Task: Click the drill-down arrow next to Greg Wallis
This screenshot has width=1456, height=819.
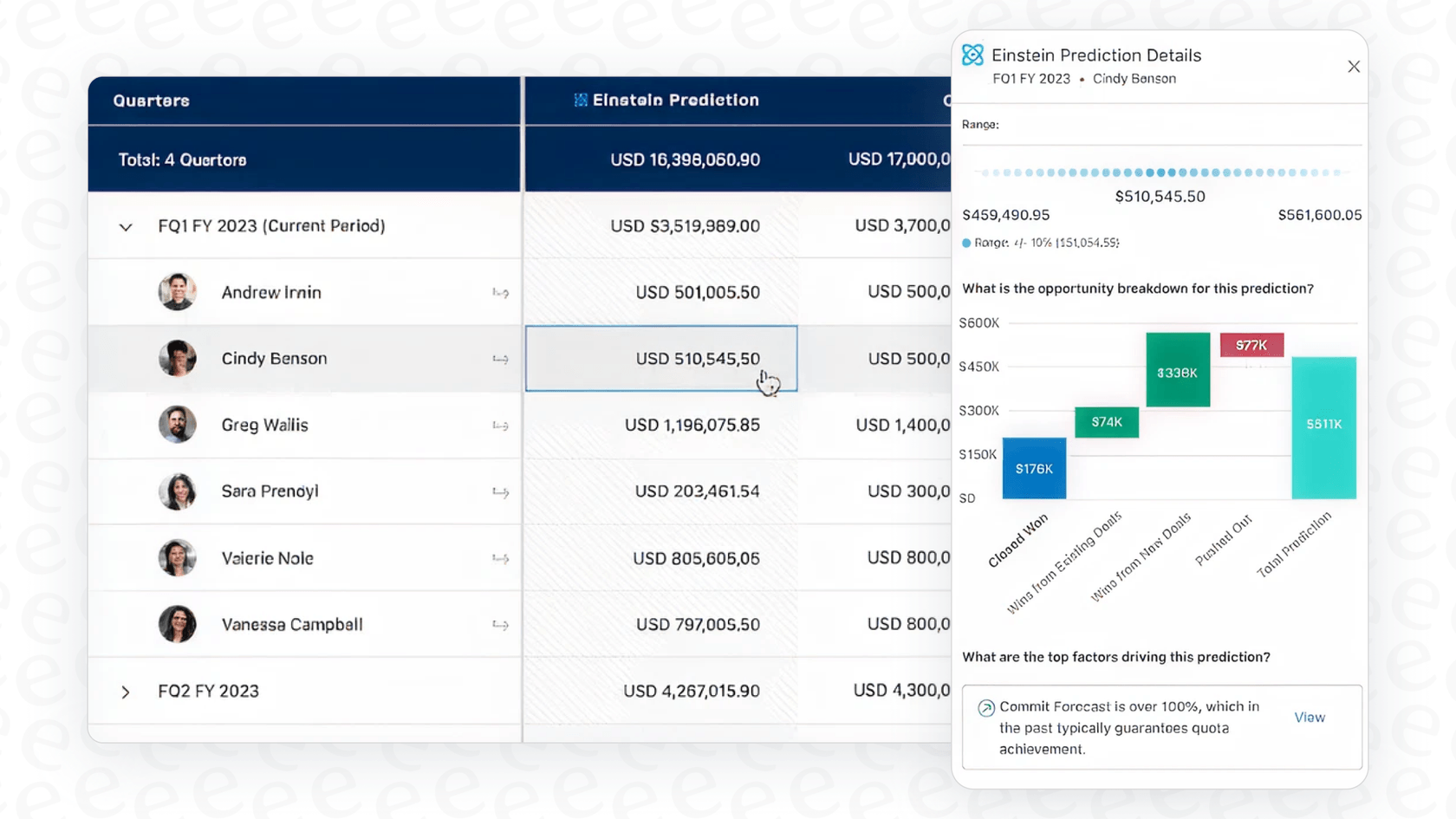Action: [501, 426]
